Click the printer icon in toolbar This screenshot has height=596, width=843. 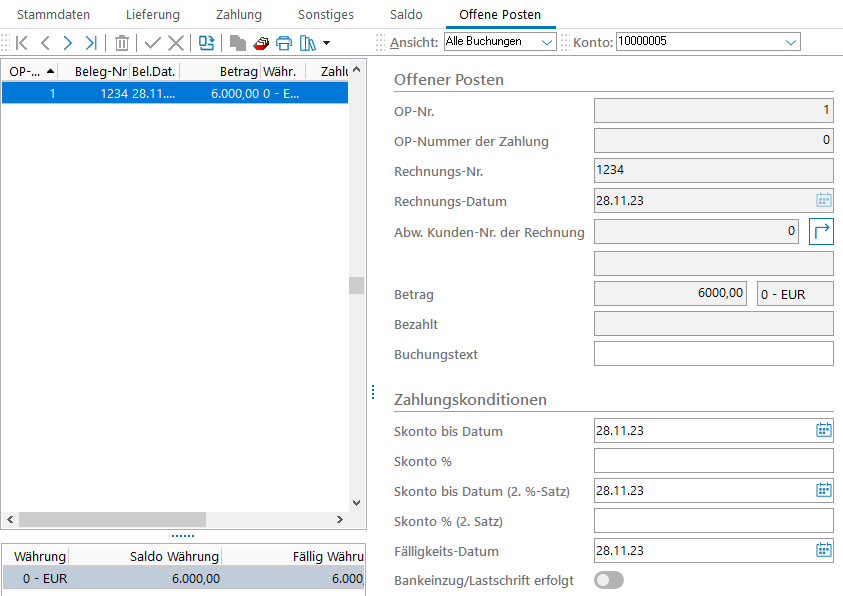point(284,43)
